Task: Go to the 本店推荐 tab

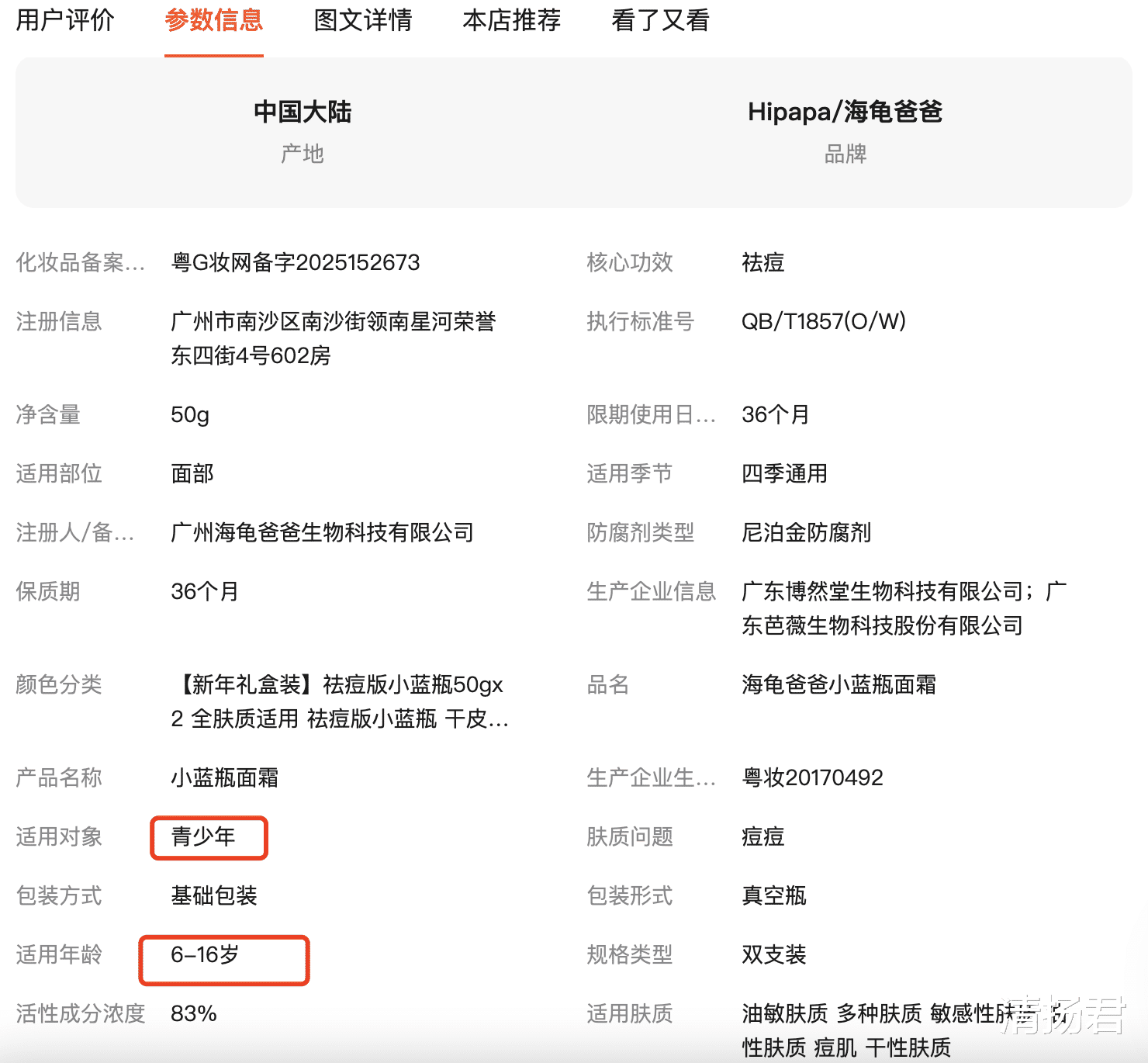Action: (x=512, y=20)
